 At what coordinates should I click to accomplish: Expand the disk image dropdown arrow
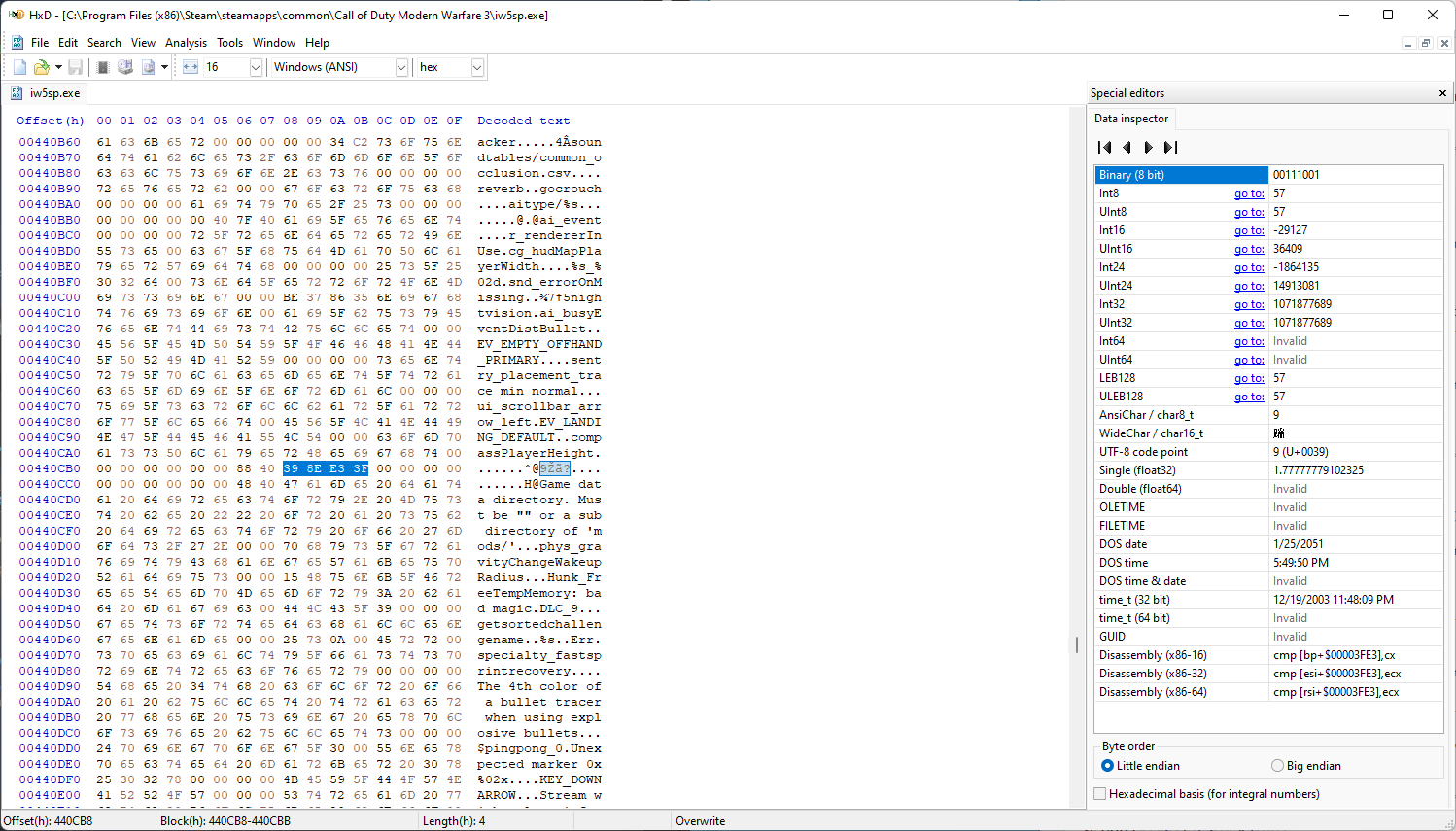[164, 67]
